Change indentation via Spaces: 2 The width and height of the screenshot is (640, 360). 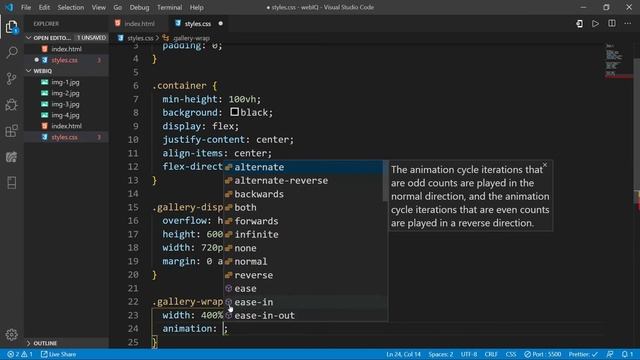click(x=441, y=354)
